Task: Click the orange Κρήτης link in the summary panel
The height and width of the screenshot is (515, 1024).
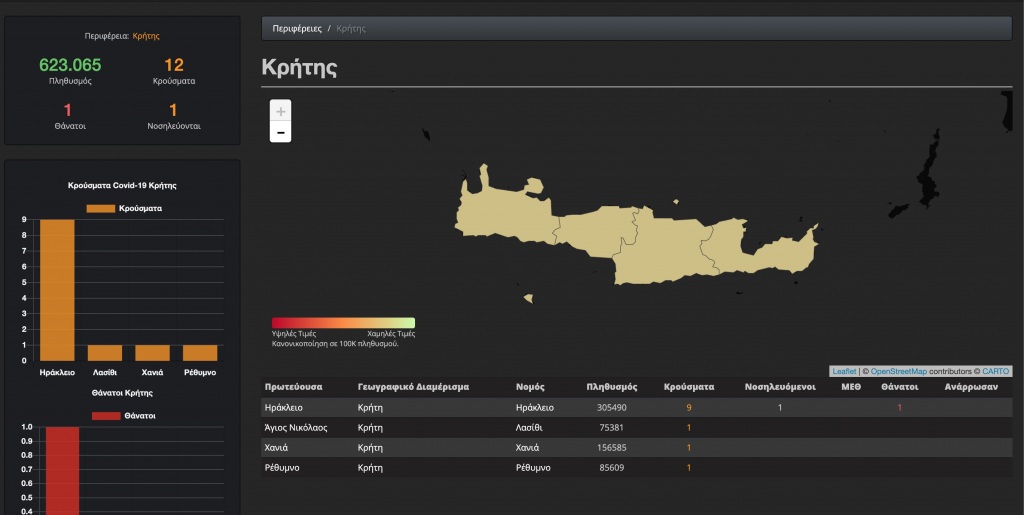Action: 146,36
